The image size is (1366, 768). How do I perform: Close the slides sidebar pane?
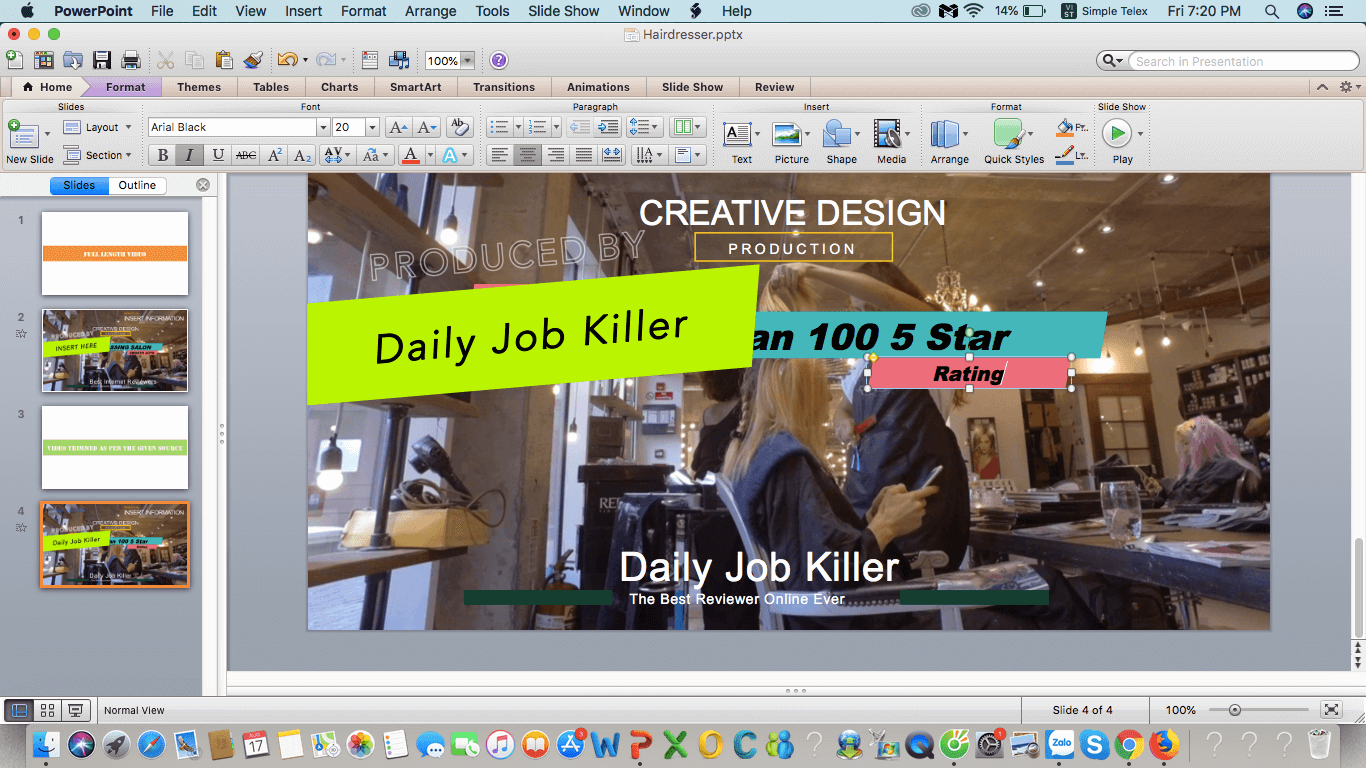[x=203, y=185]
